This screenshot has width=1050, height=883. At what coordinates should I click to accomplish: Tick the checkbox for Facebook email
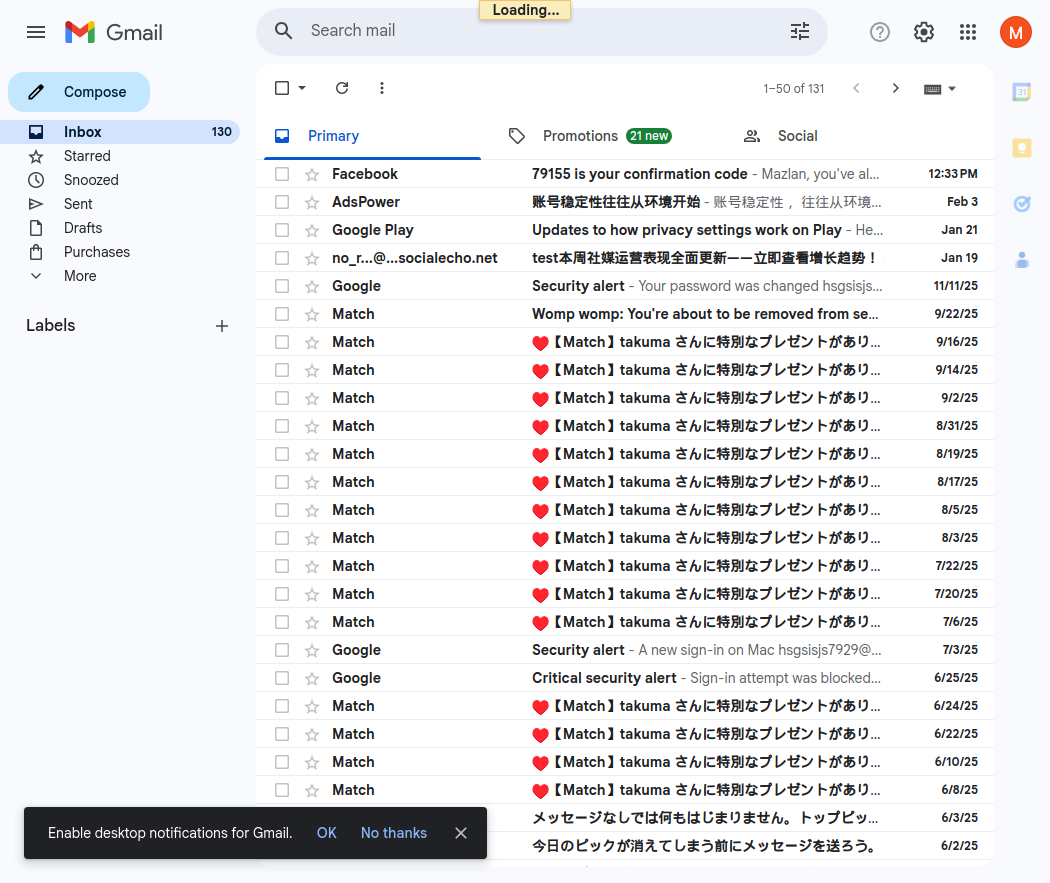[x=282, y=174]
